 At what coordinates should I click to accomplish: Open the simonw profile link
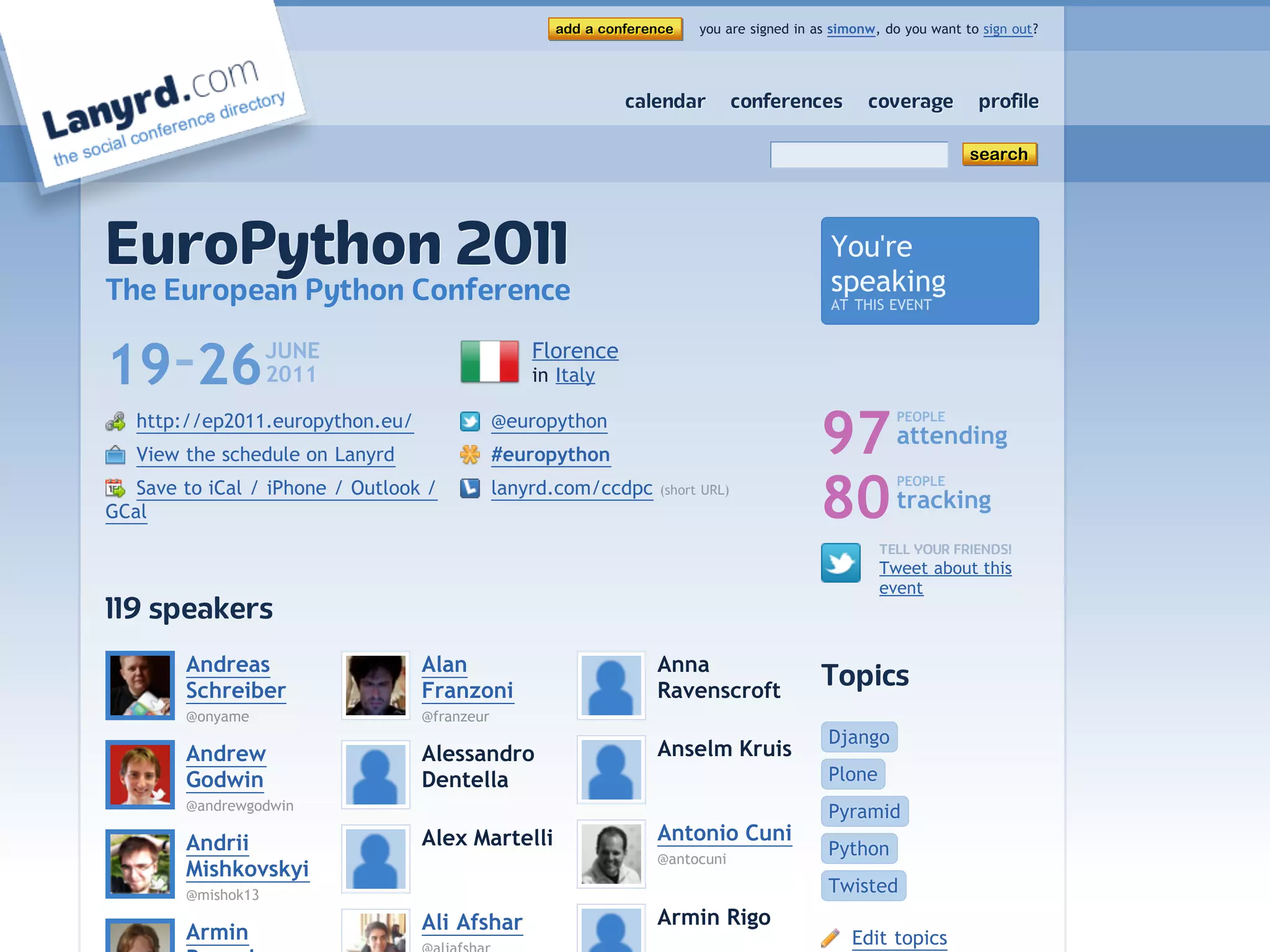pyautogui.click(x=851, y=29)
